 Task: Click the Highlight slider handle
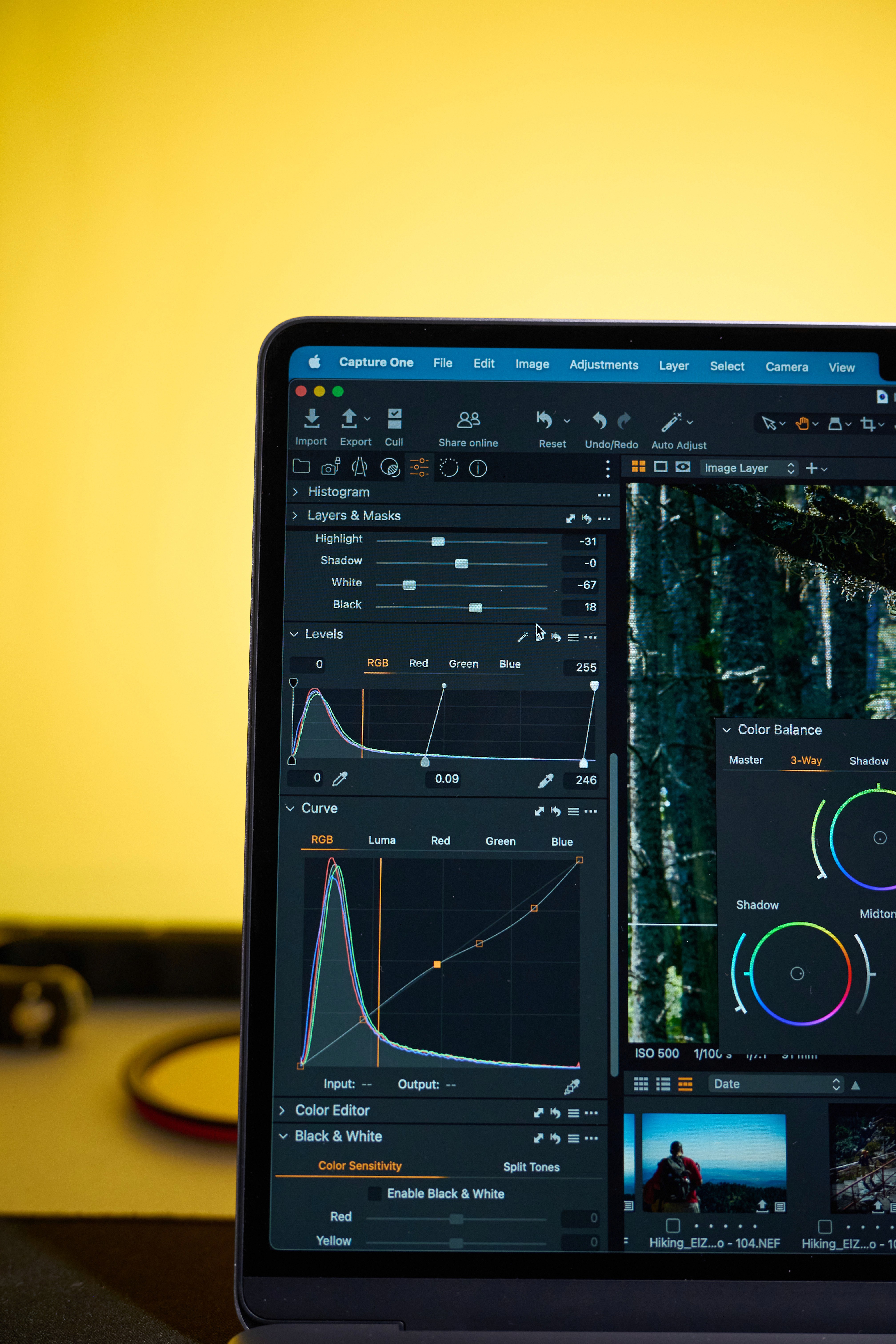coord(438,542)
